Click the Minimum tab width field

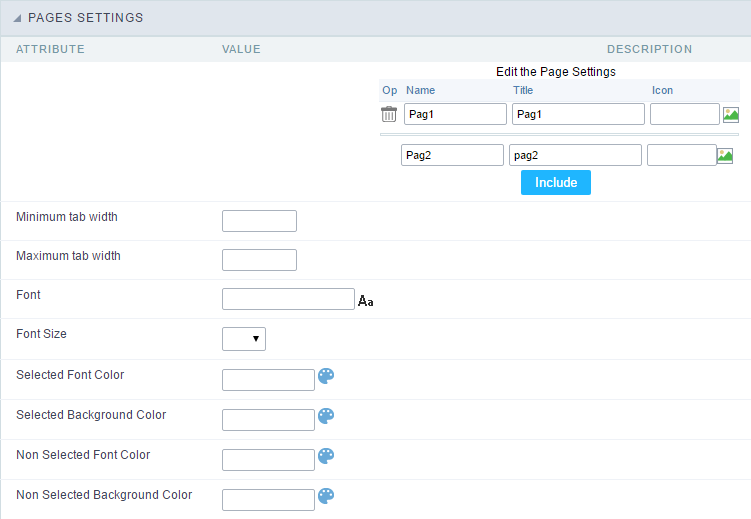pyautogui.click(x=259, y=221)
